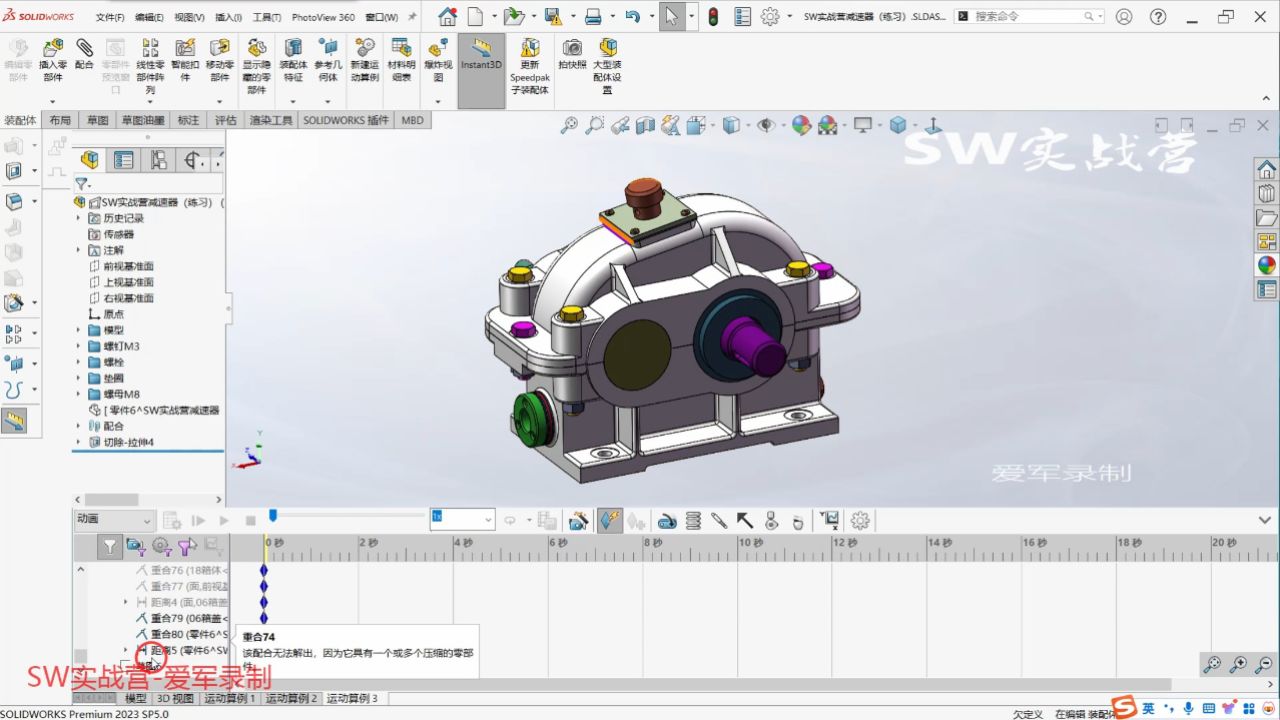Open the ConfigurationManager tab icon
Viewport: 1280px width, 720px height.
(x=158, y=160)
